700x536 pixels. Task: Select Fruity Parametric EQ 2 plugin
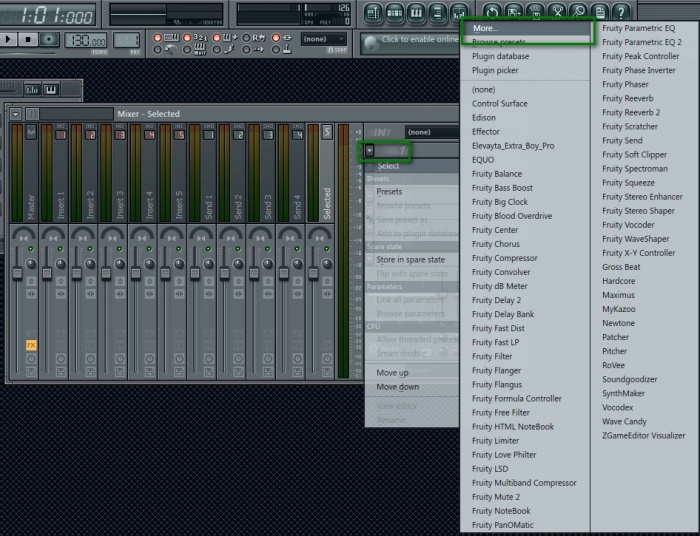pos(642,42)
